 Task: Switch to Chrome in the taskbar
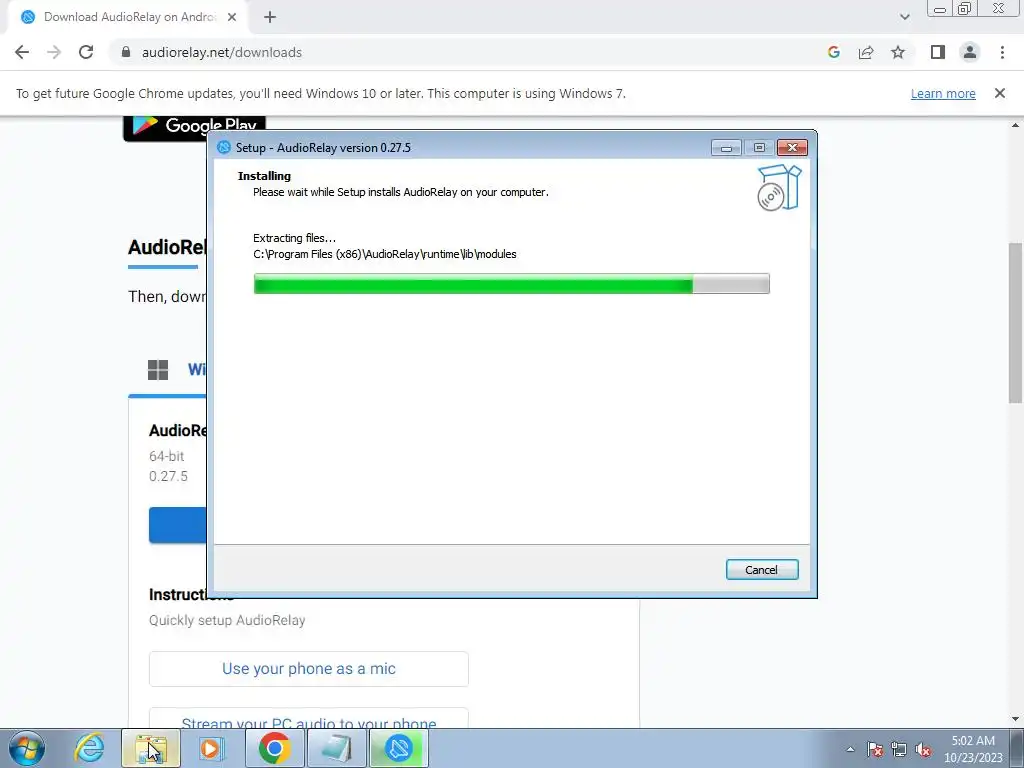[275, 748]
